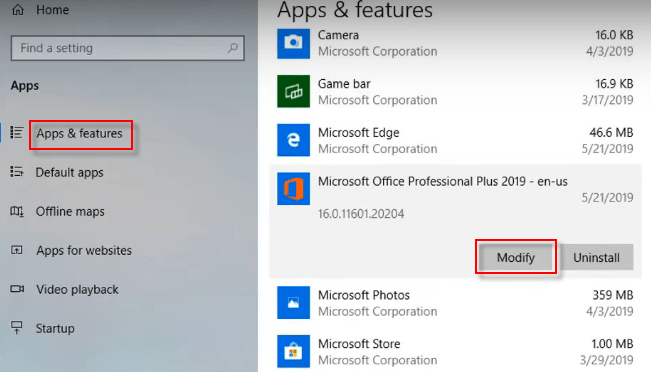Select the Microsoft Office app icon
Image resolution: width=651 pixels, height=372 pixels.
pyautogui.click(x=294, y=189)
